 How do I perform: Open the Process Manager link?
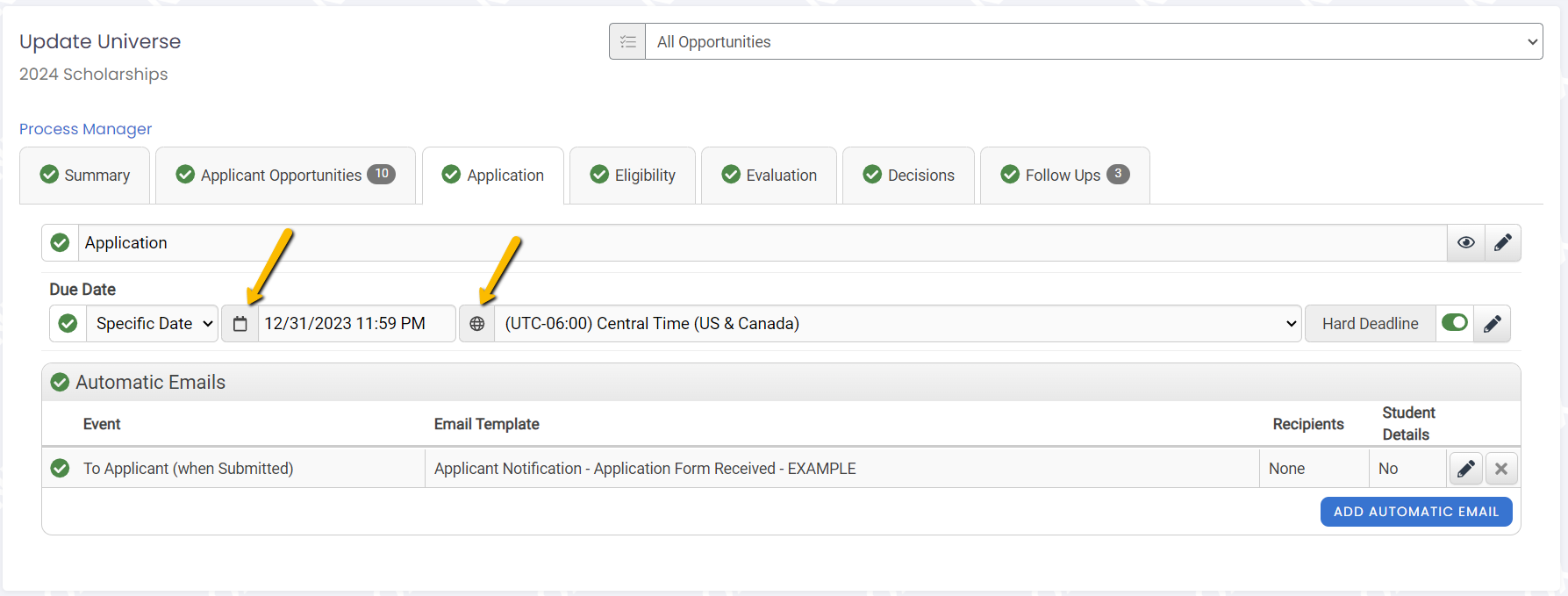pyautogui.click(x=85, y=129)
